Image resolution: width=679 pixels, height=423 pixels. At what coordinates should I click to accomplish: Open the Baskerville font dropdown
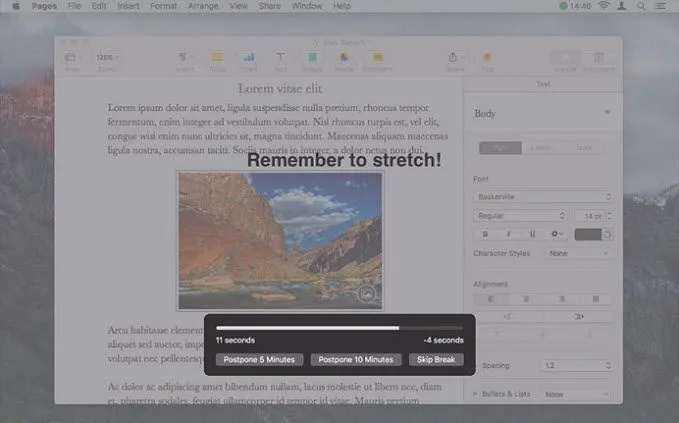pos(542,197)
